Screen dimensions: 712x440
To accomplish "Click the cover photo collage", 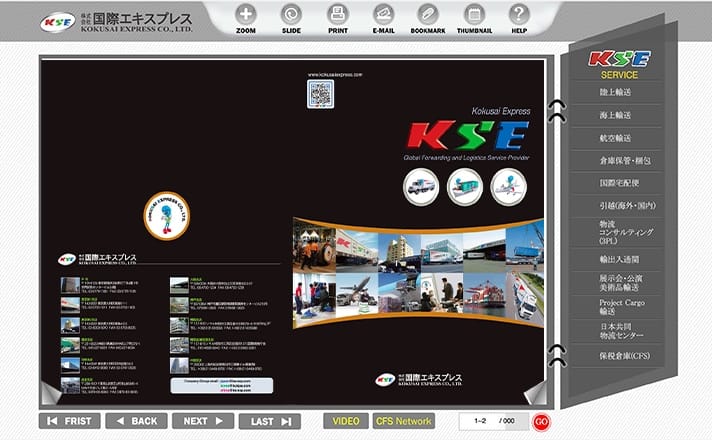I will point(418,272).
